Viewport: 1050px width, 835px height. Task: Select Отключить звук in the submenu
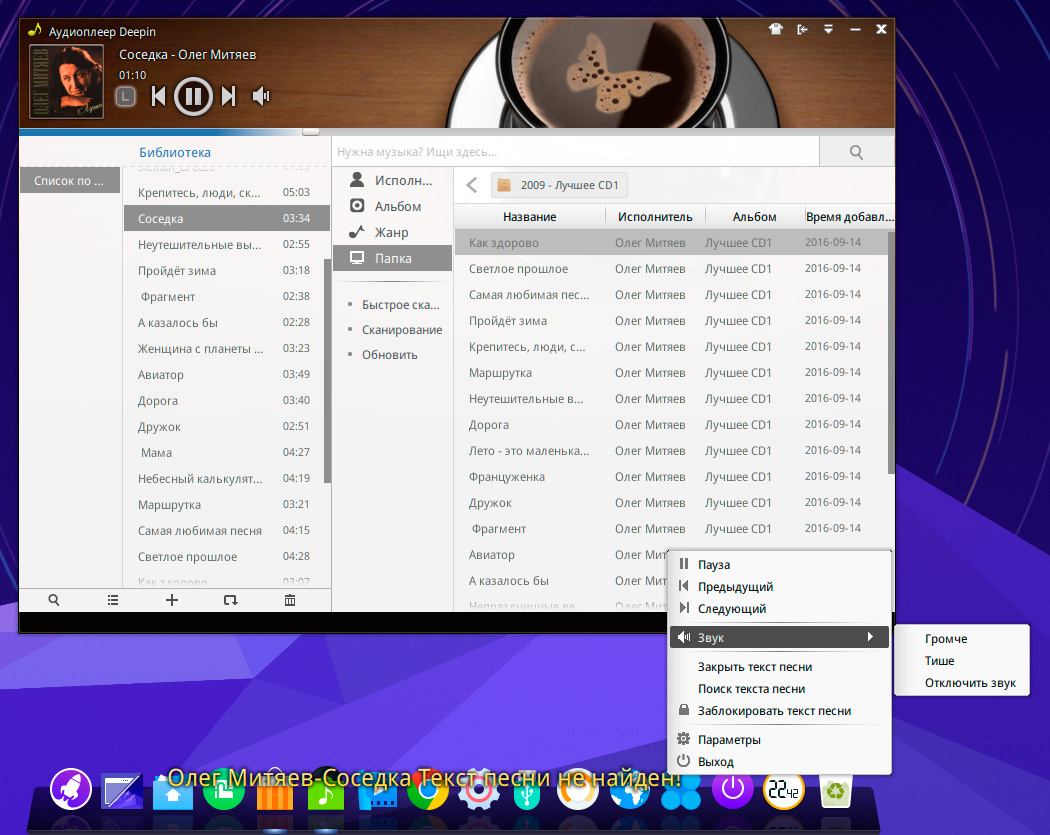[970, 683]
